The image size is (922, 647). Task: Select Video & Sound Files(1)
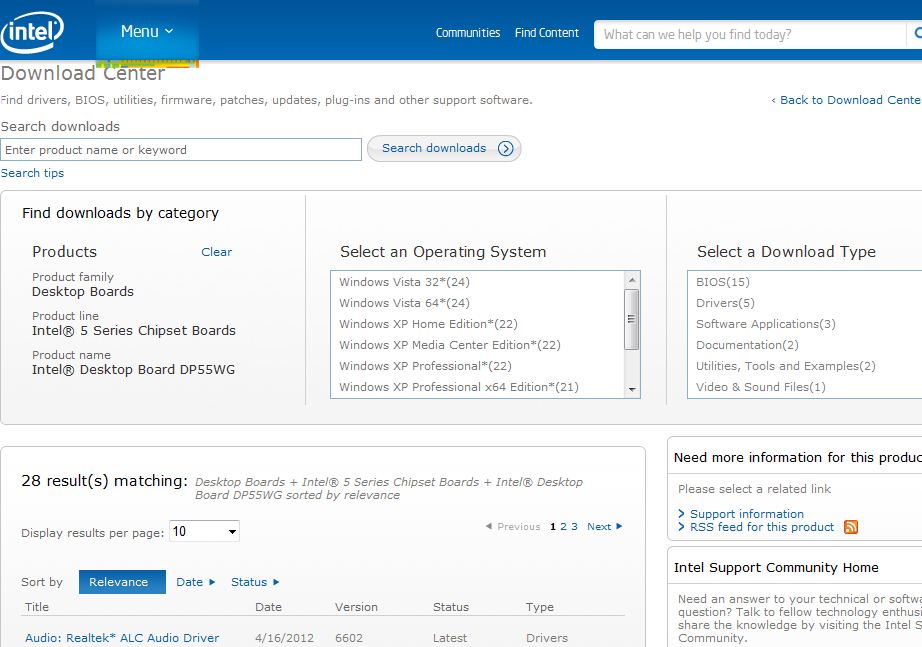760,387
